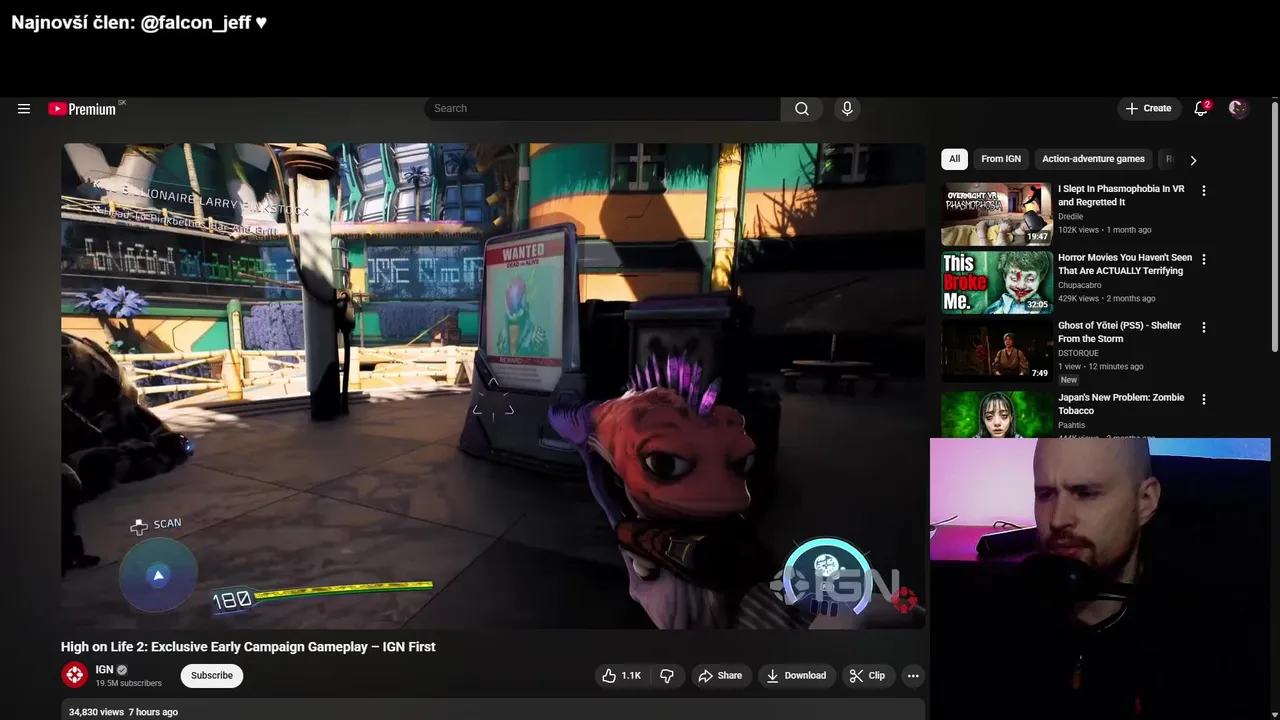Screen dimensions: 1280x720
Task: Open the Create button
Action: [1148, 109]
